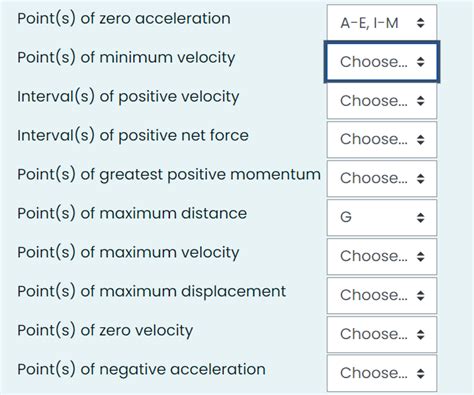This screenshot has height=395, width=474.
Task: Click the arrow icon on zero acceleration select
Action: point(421,23)
